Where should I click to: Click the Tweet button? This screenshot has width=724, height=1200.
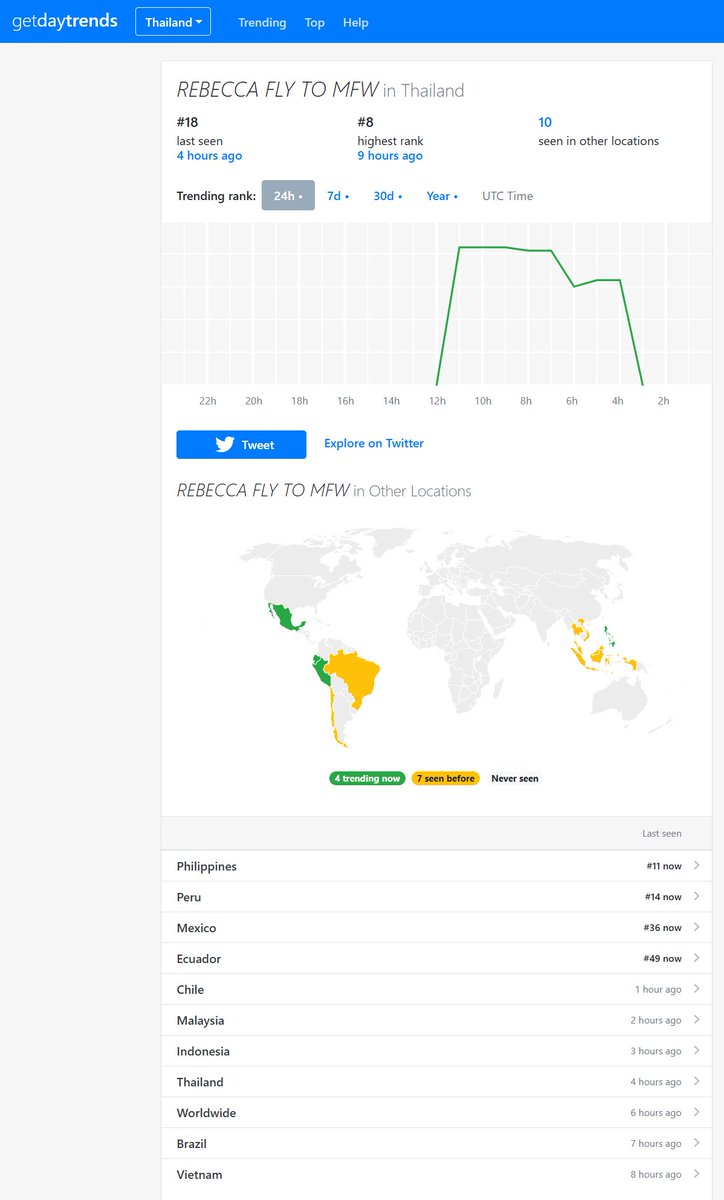[x=241, y=445]
